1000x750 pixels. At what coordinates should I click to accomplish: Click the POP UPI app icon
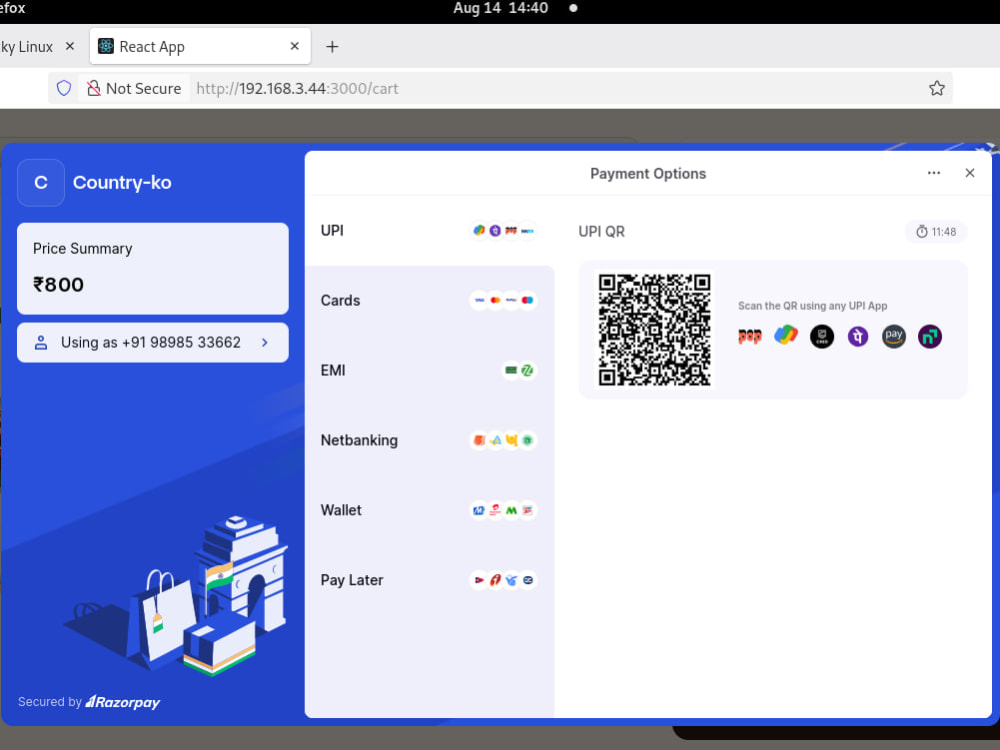pos(750,336)
